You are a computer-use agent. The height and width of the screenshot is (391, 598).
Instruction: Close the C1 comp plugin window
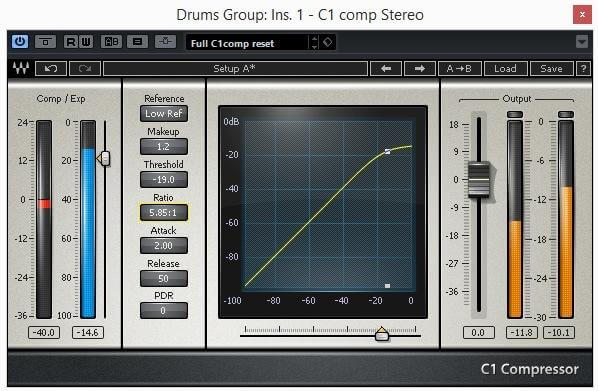pyautogui.click(x=582, y=15)
